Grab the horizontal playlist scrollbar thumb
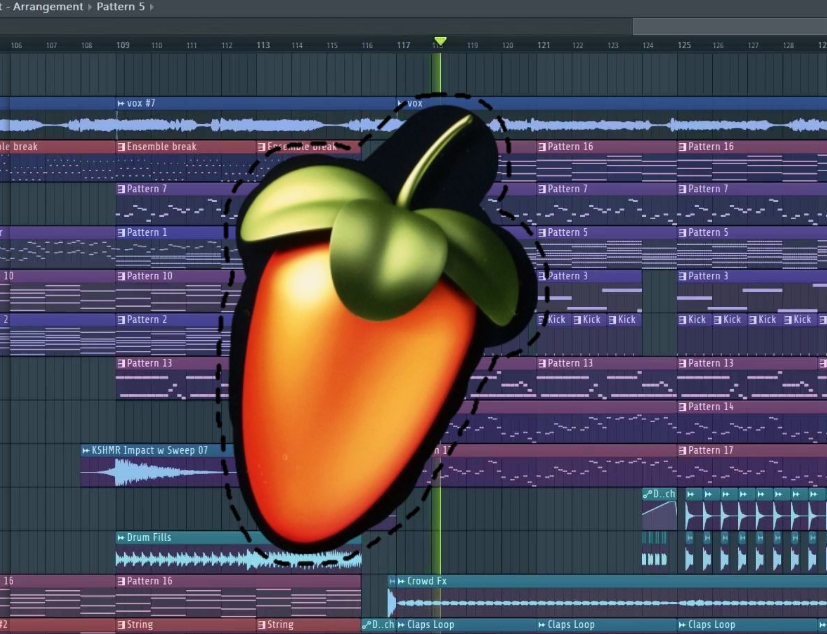Screen dimensions: 827x634 click(x=730, y=26)
